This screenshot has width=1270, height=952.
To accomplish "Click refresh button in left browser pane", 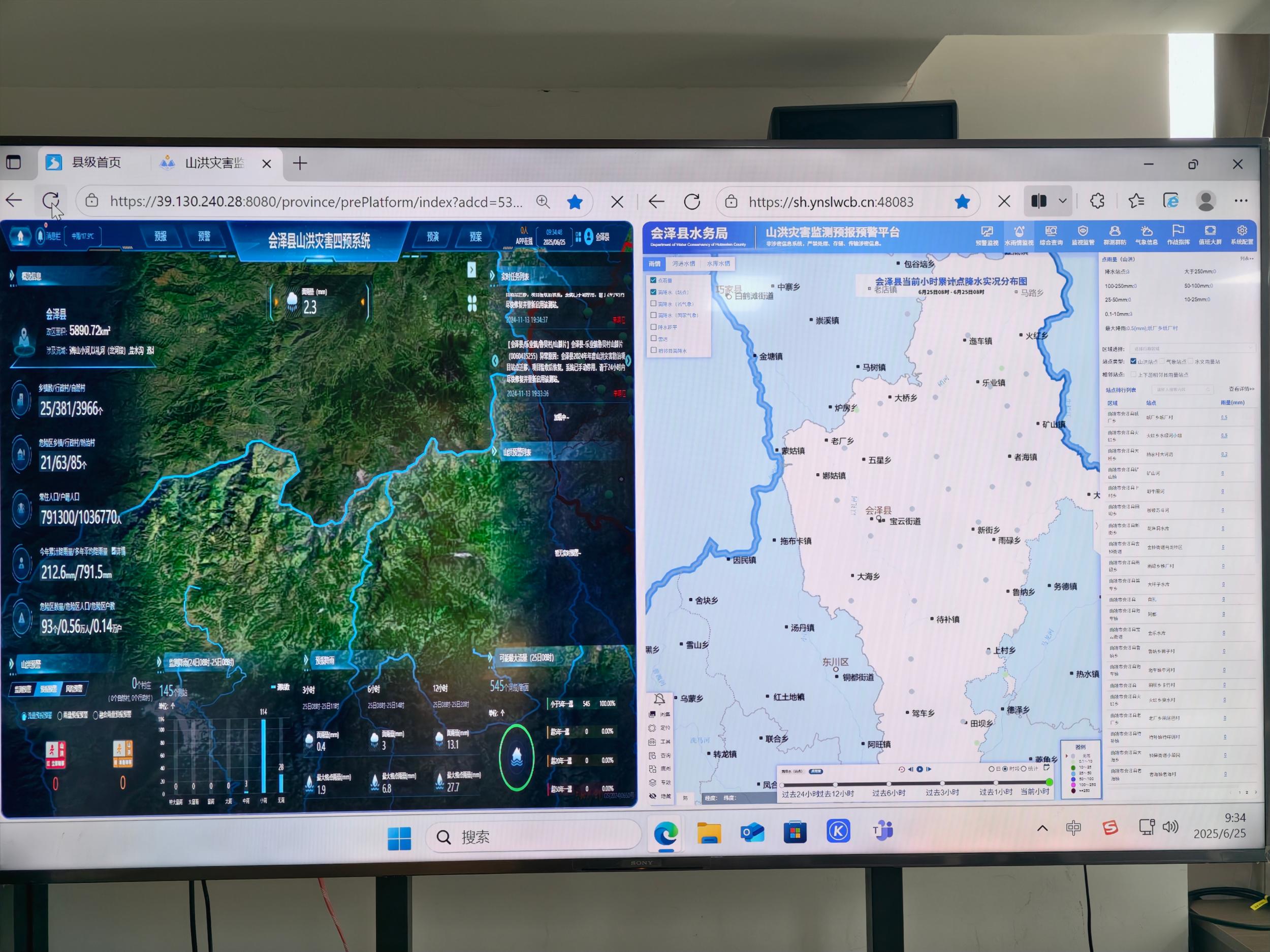I will point(50,201).
